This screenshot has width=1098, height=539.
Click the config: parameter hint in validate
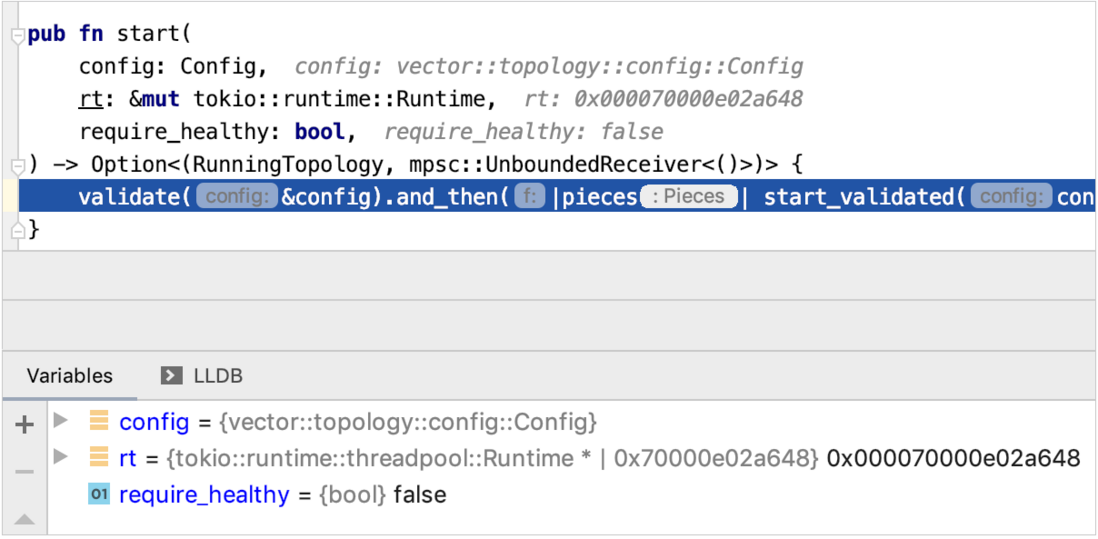(x=237, y=197)
